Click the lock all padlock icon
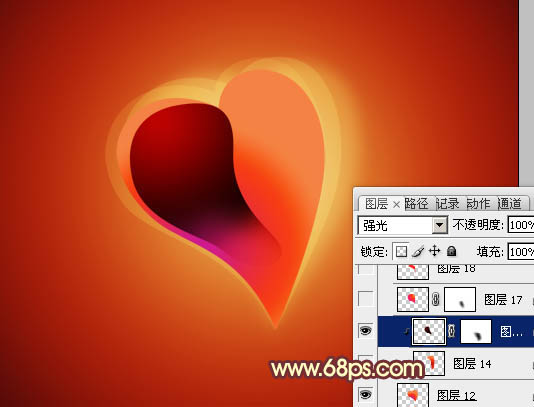The width and height of the screenshot is (534, 407). tap(451, 251)
